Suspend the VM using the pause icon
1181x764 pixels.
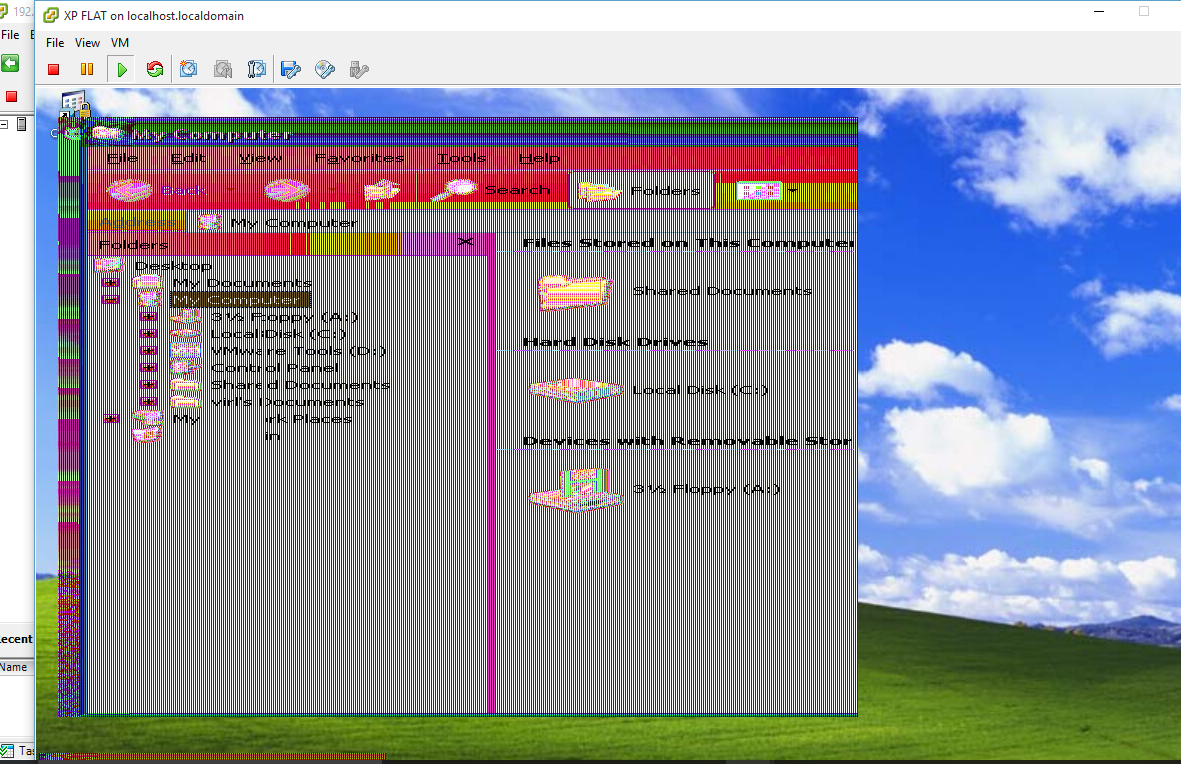tap(87, 70)
